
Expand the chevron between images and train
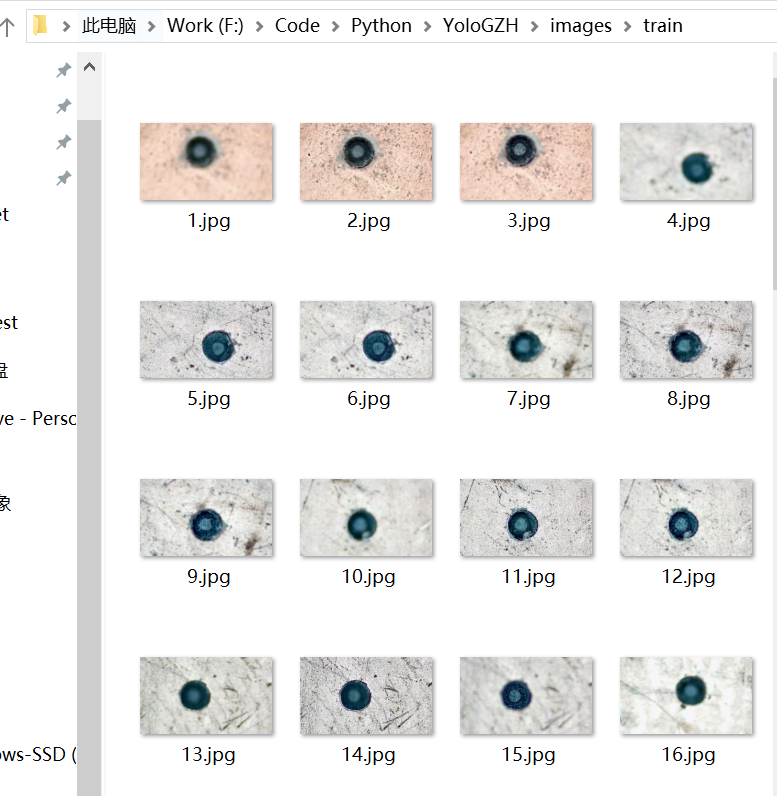coord(627,26)
